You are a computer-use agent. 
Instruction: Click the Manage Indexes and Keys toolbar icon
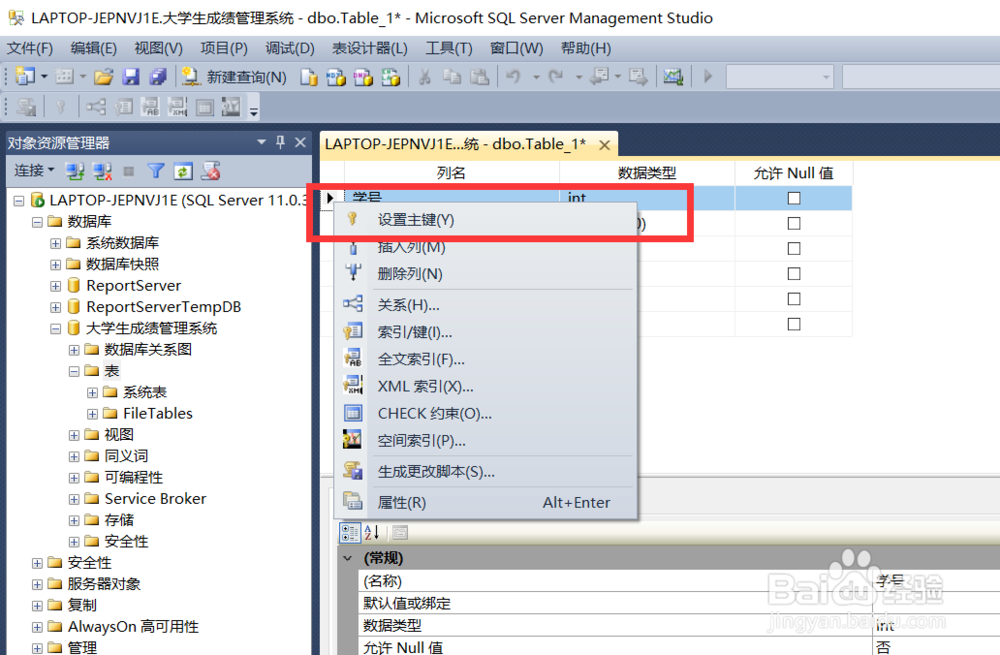coord(124,107)
